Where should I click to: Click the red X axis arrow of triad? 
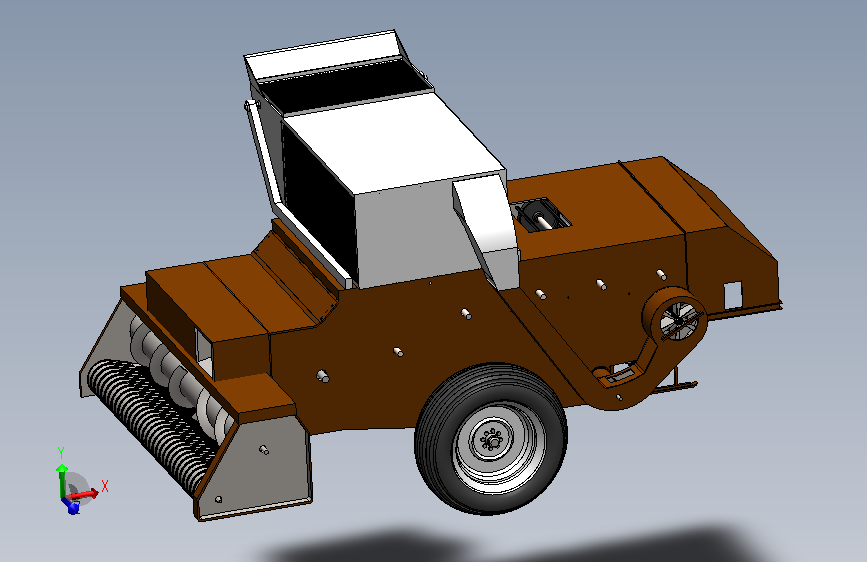pyautogui.click(x=85, y=494)
